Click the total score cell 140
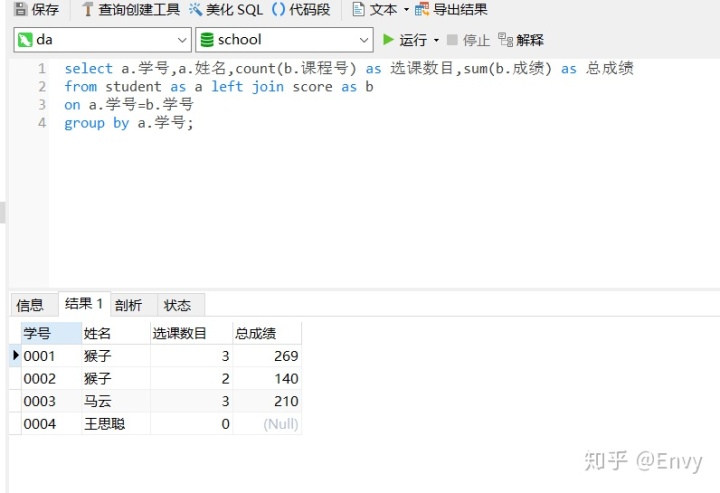The width and height of the screenshot is (720, 493). point(267,378)
